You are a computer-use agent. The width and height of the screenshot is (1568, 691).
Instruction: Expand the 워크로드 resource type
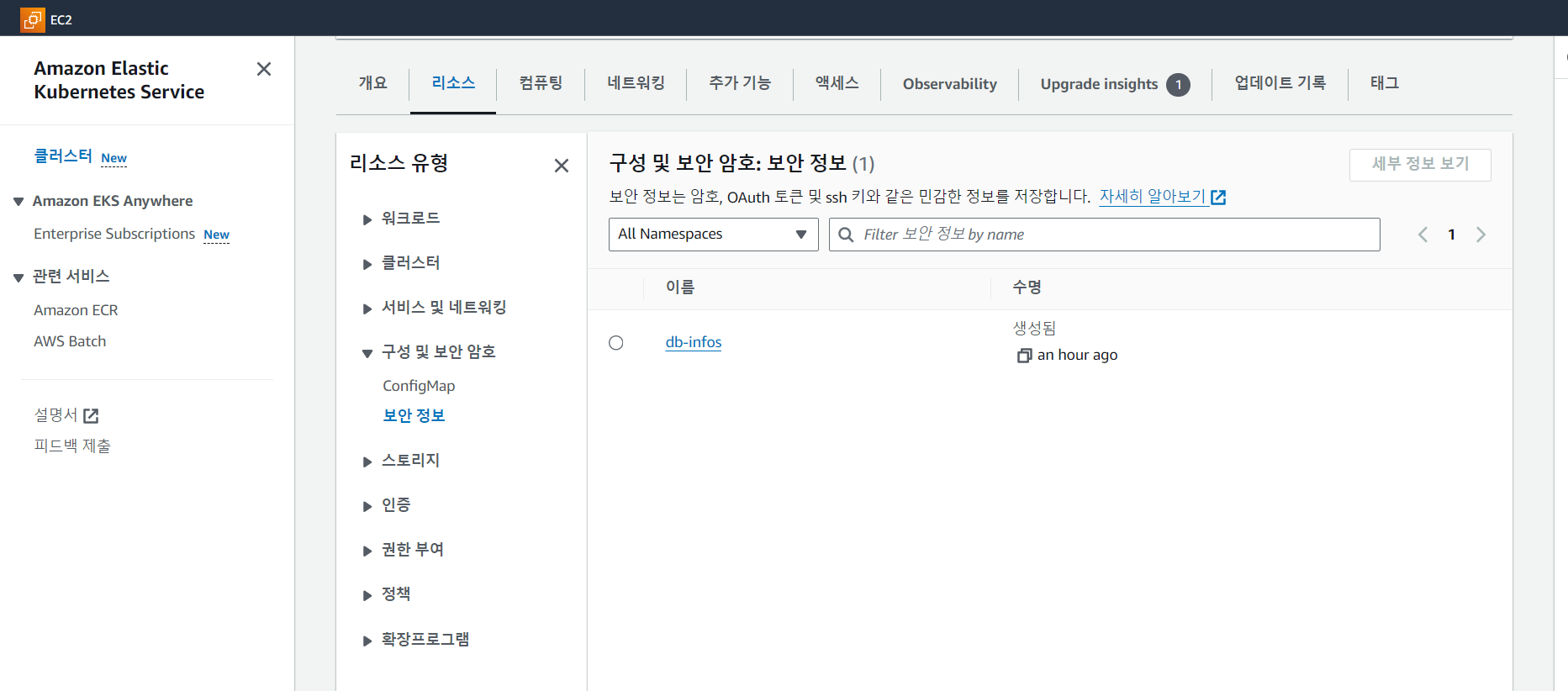(367, 220)
